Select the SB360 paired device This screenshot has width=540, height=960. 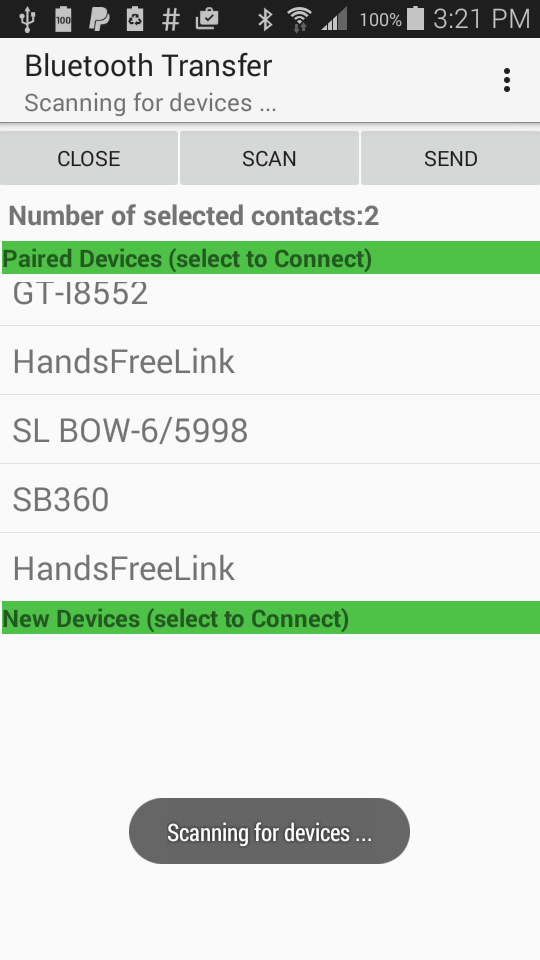click(x=270, y=498)
